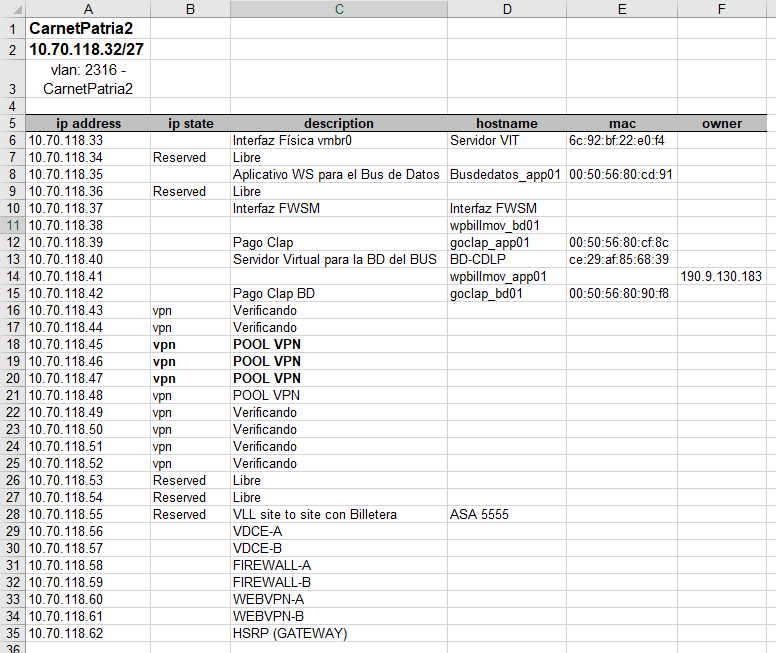The height and width of the screenshot is (653, 776).
Task: Select Libre description for 10.70.118.53
Action: [339, 480]
